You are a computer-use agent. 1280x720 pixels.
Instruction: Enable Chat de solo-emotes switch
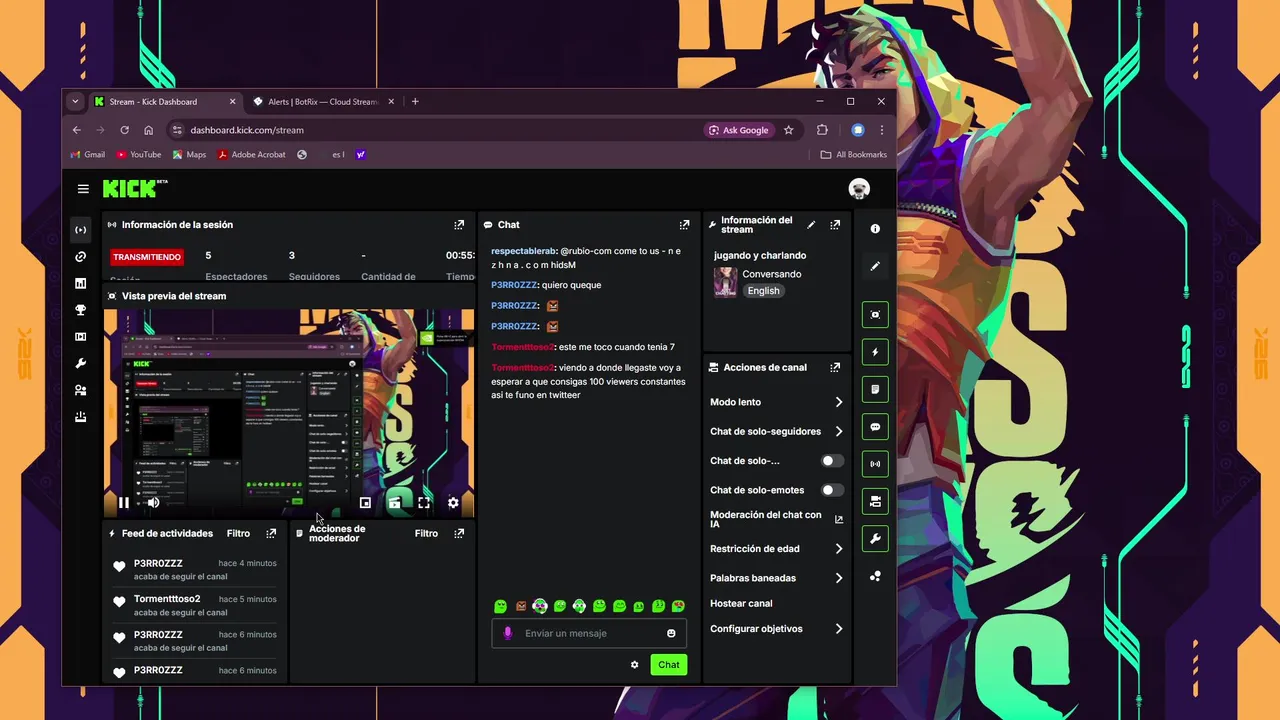(832, 490)
